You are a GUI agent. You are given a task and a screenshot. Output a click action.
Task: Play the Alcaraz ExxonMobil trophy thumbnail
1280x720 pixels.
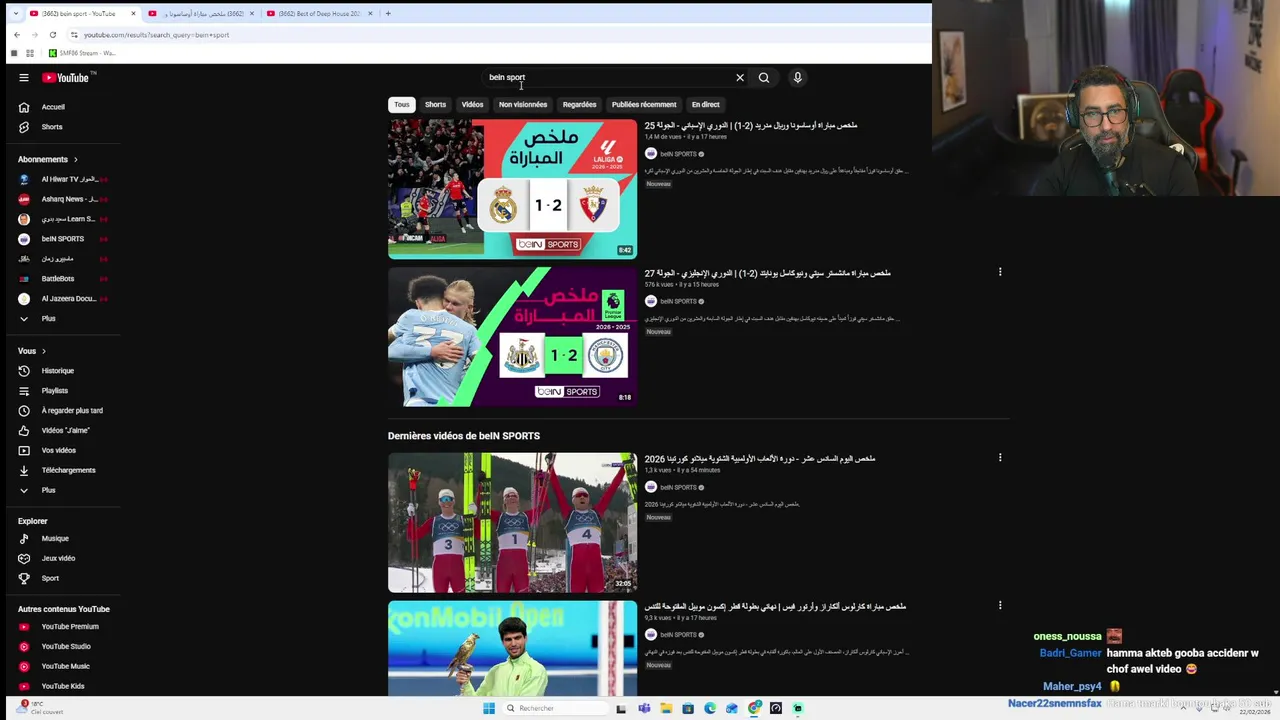pyautogui.click(x=512, y=648)
